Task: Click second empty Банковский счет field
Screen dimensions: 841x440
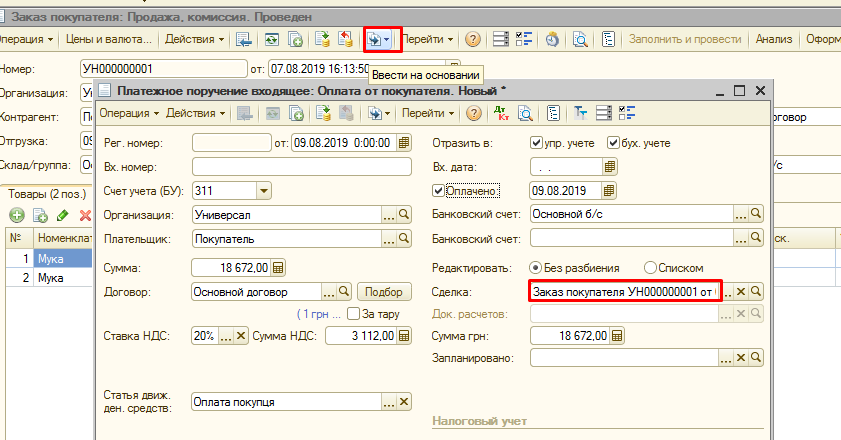Action: point(631,238)
